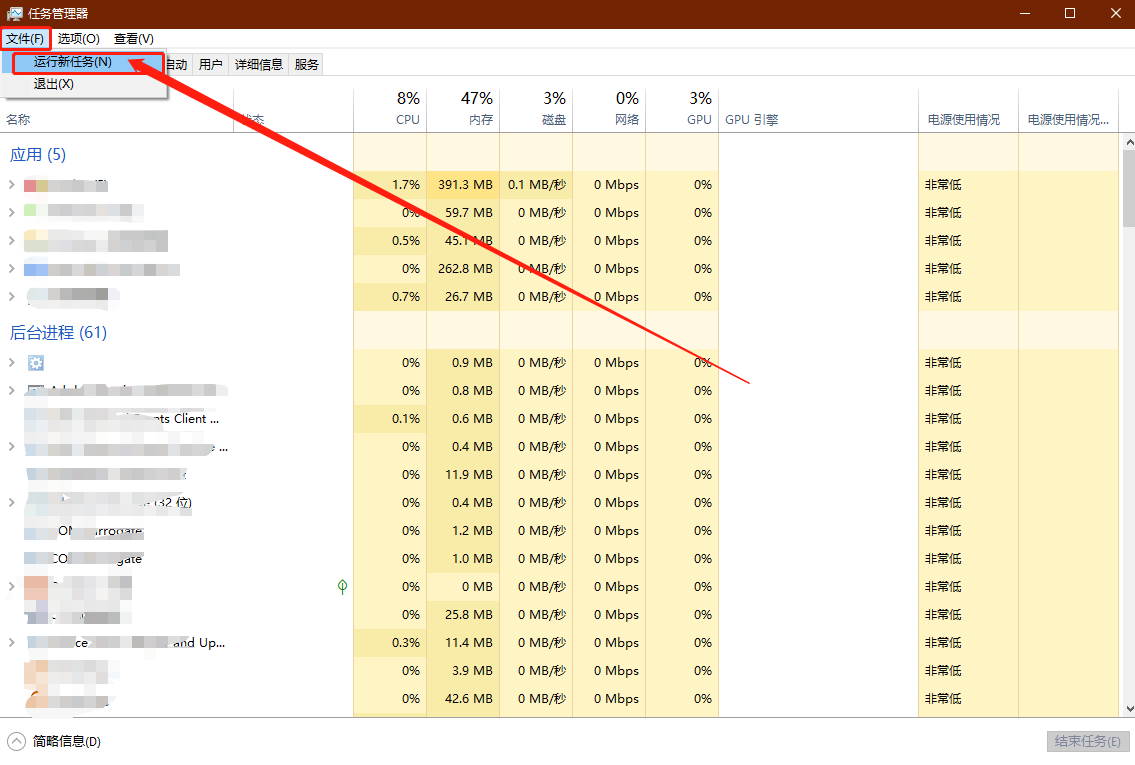Screen dimensions: 1135x765
Task: Expand the app row with 0.5% CPU
Action: (x=12, y=240)
